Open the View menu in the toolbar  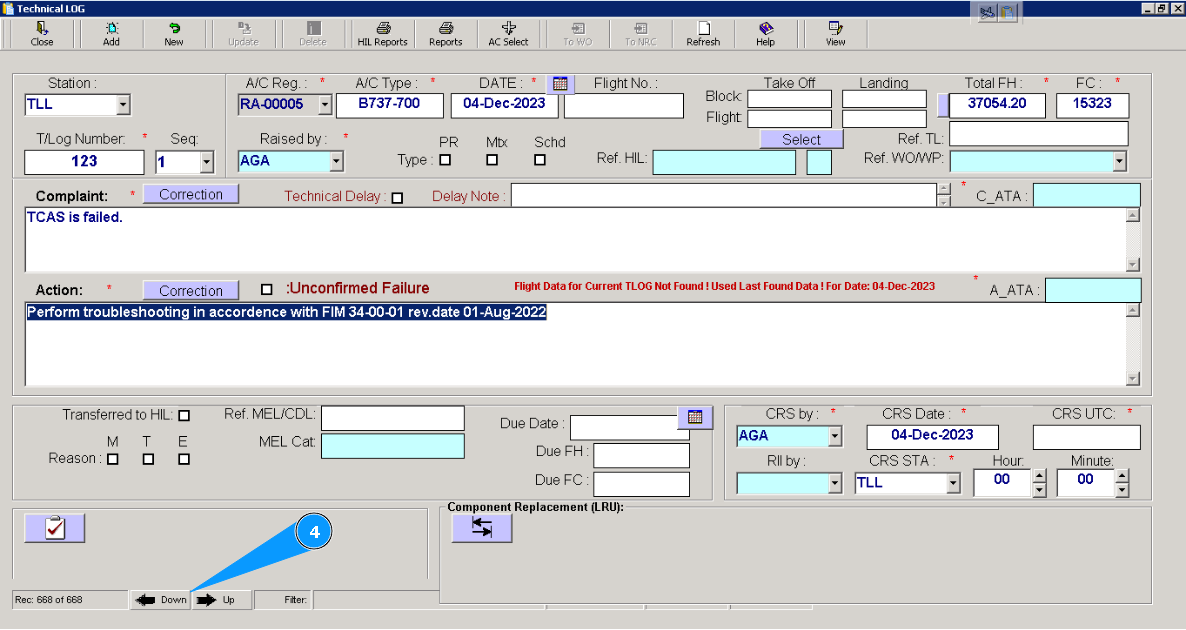pos(835,34)
